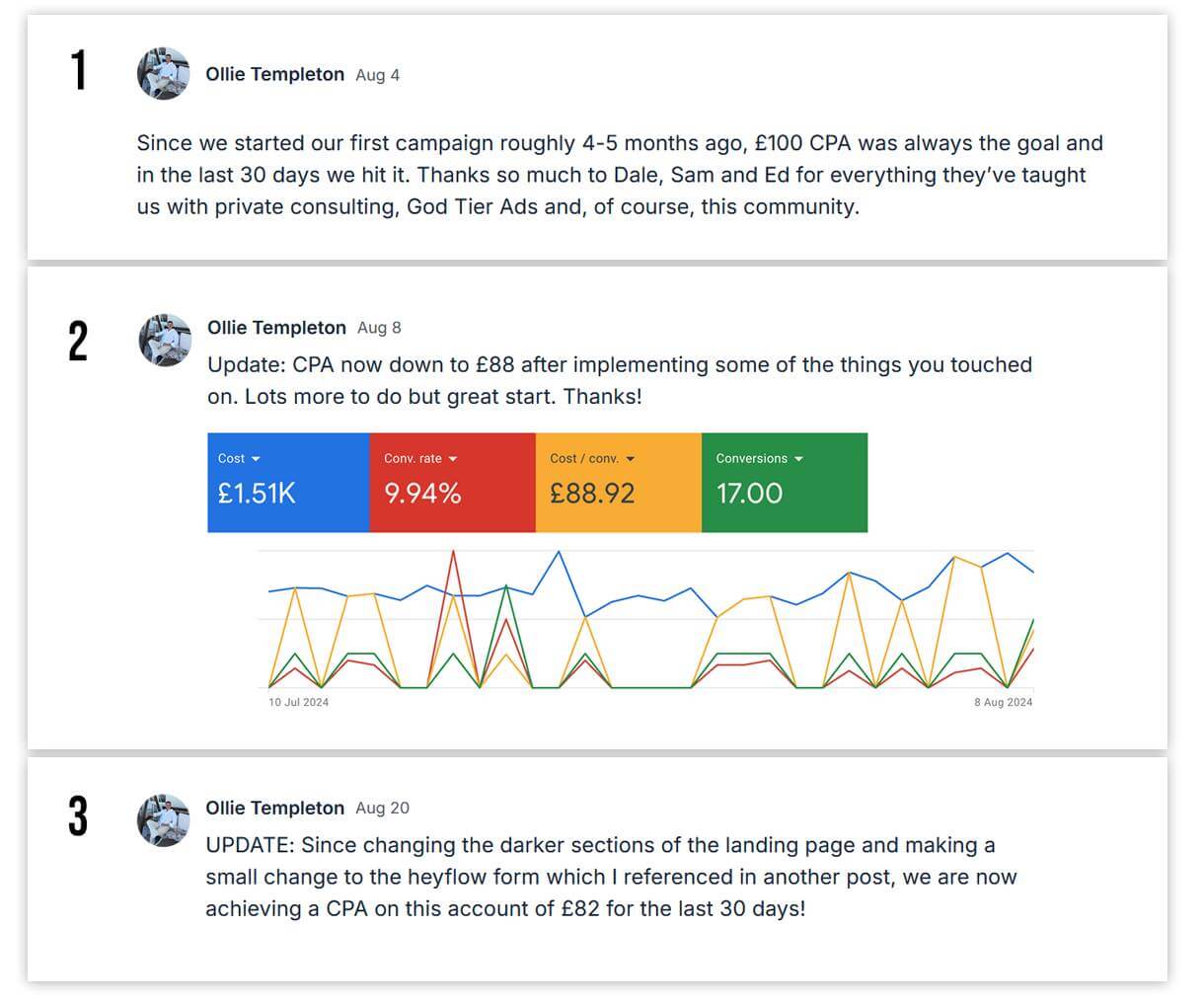Click Ollie Templeton's avatar in the Aug 4 post
This screenshot has width=1204, height=1007.
[164, 74]
